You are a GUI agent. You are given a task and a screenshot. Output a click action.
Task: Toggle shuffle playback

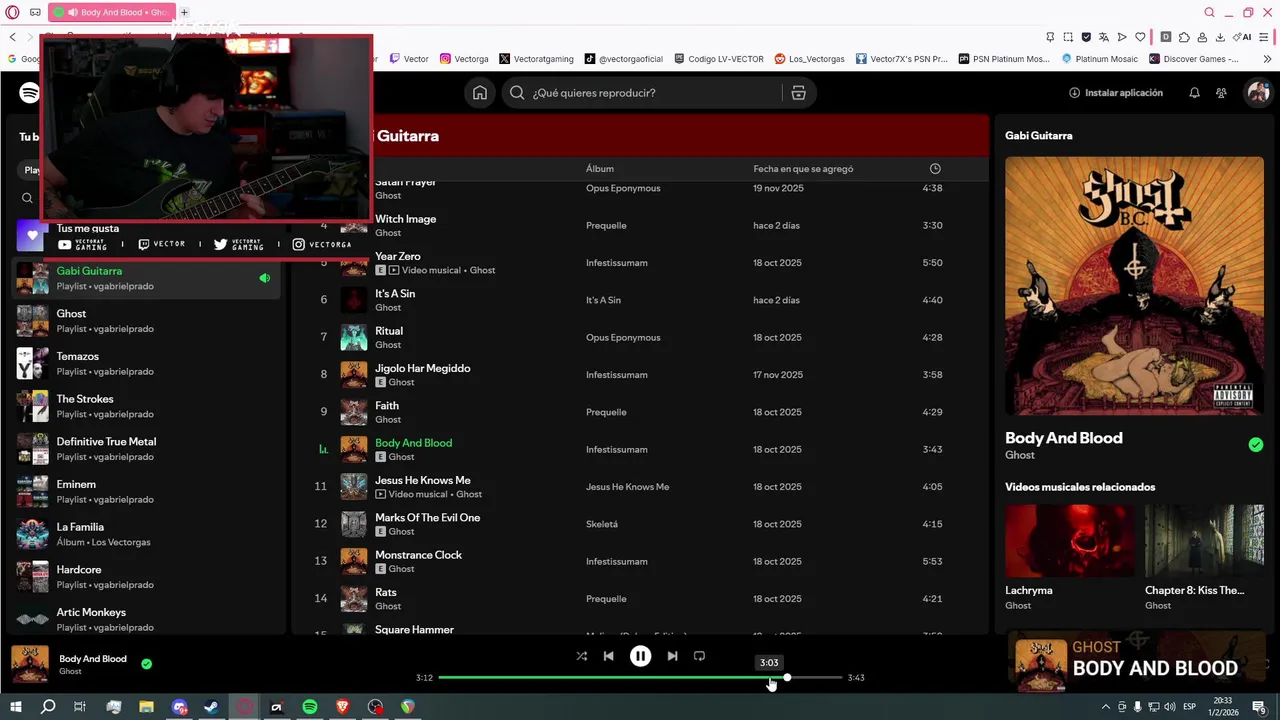point(581,656)
